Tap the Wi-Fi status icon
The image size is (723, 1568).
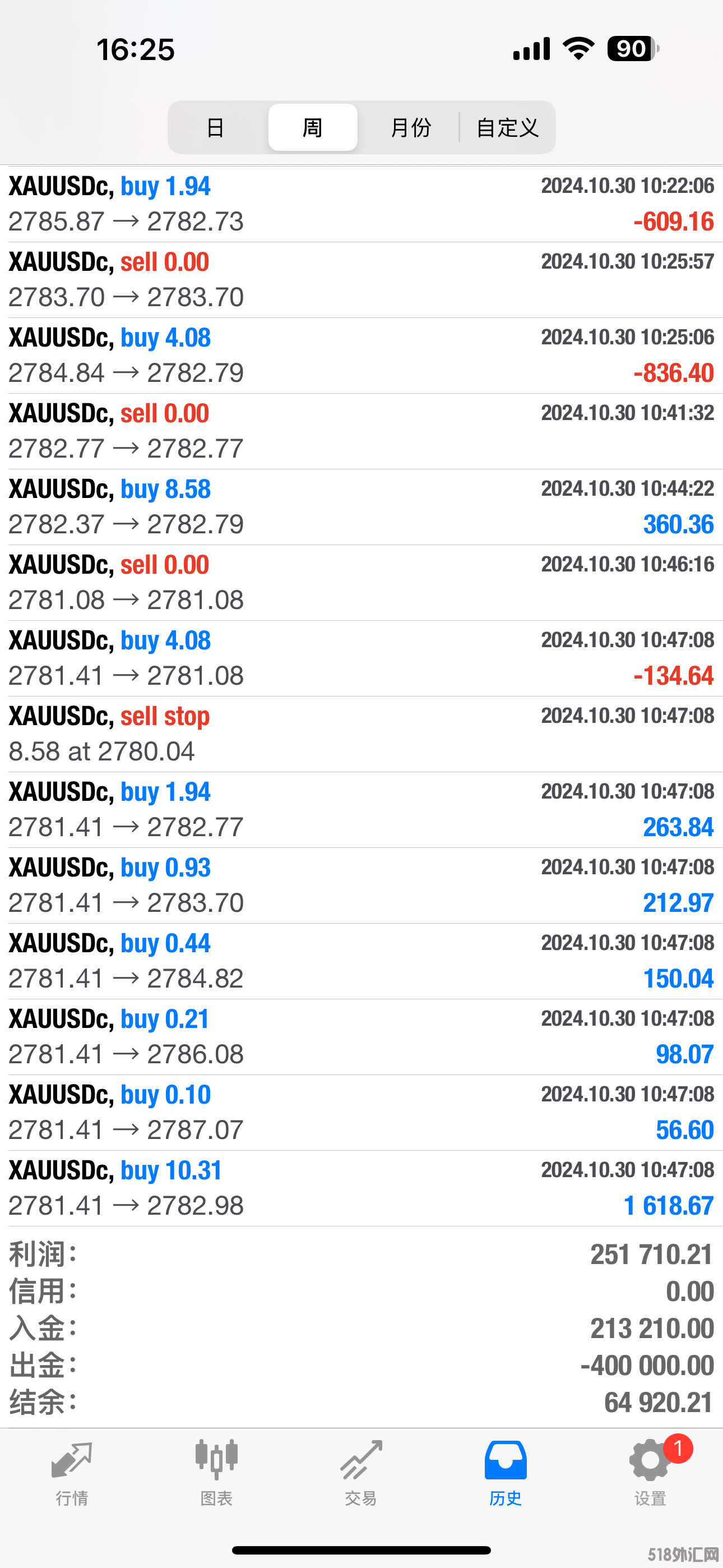click(x=578, y=49)
